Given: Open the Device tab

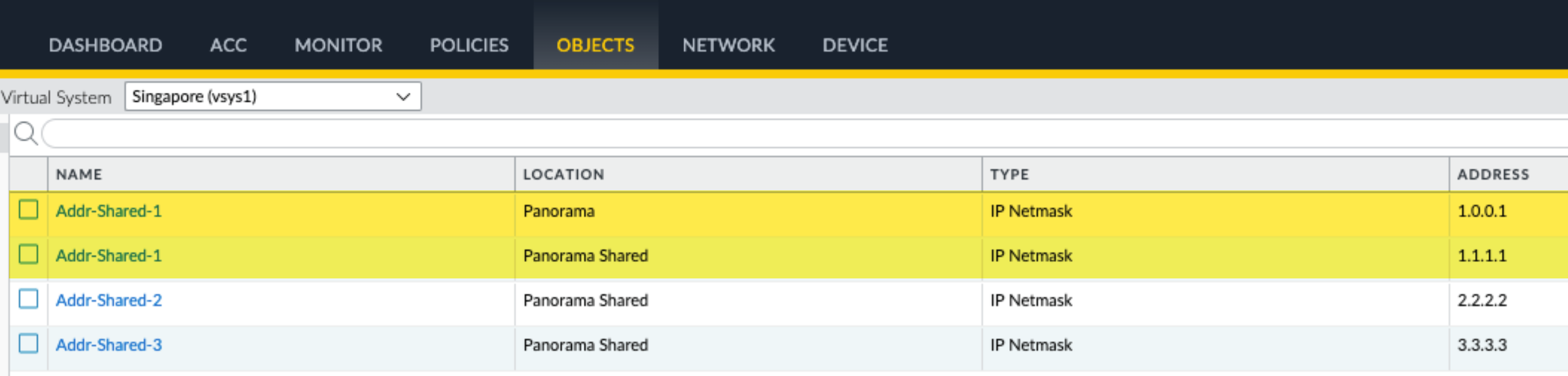Looking at the screenshot, I should click(855, 45).
